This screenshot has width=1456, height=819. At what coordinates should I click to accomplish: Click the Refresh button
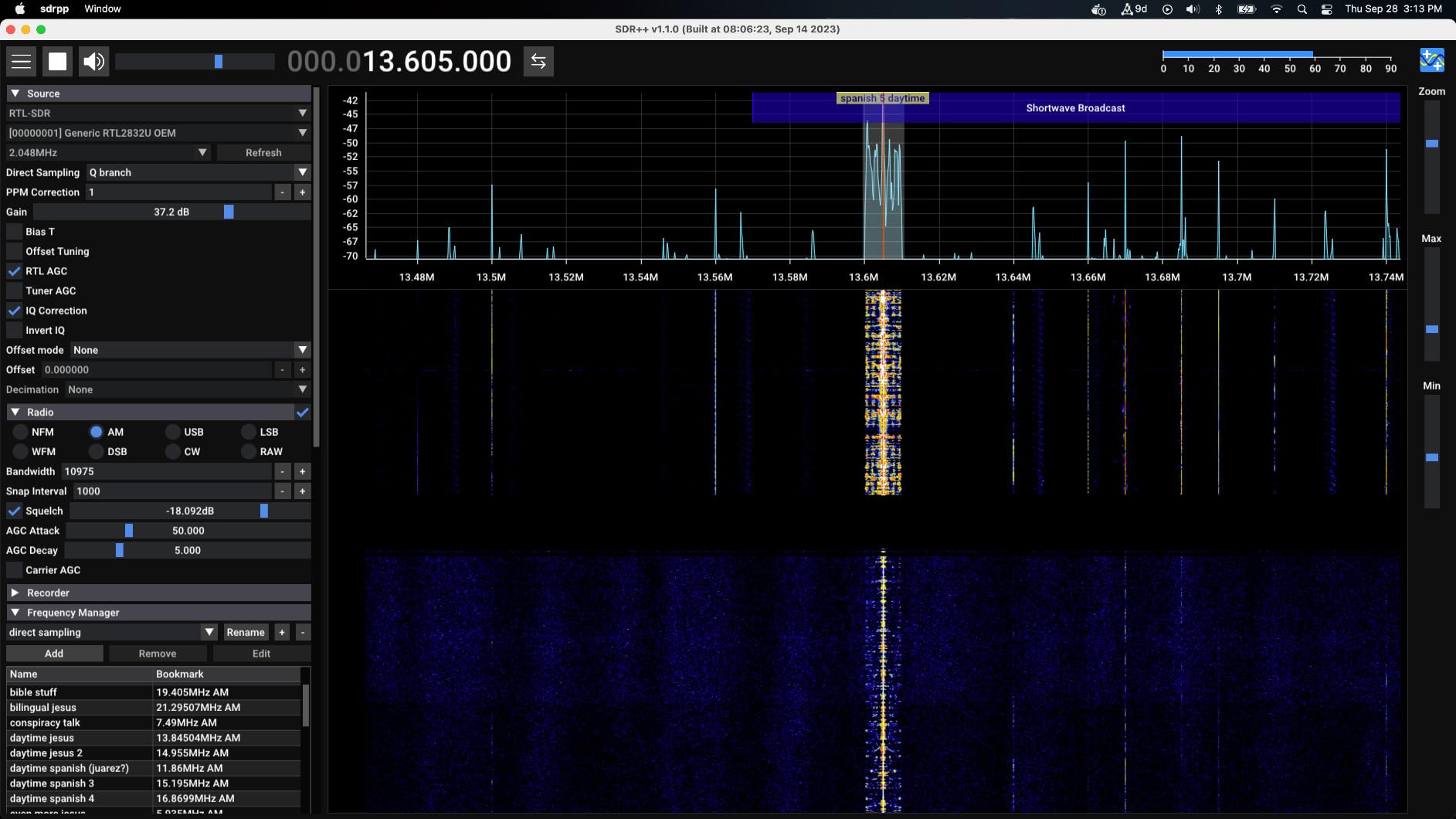coord(263,153)
